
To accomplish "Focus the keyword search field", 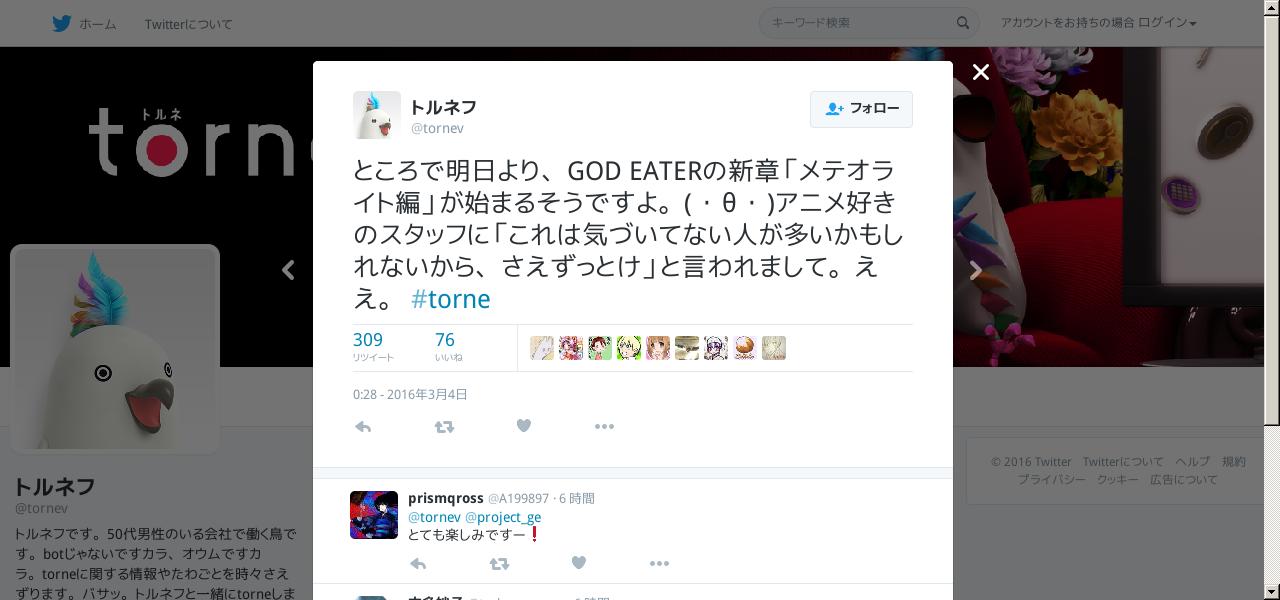I will click(x=860, y=23).
